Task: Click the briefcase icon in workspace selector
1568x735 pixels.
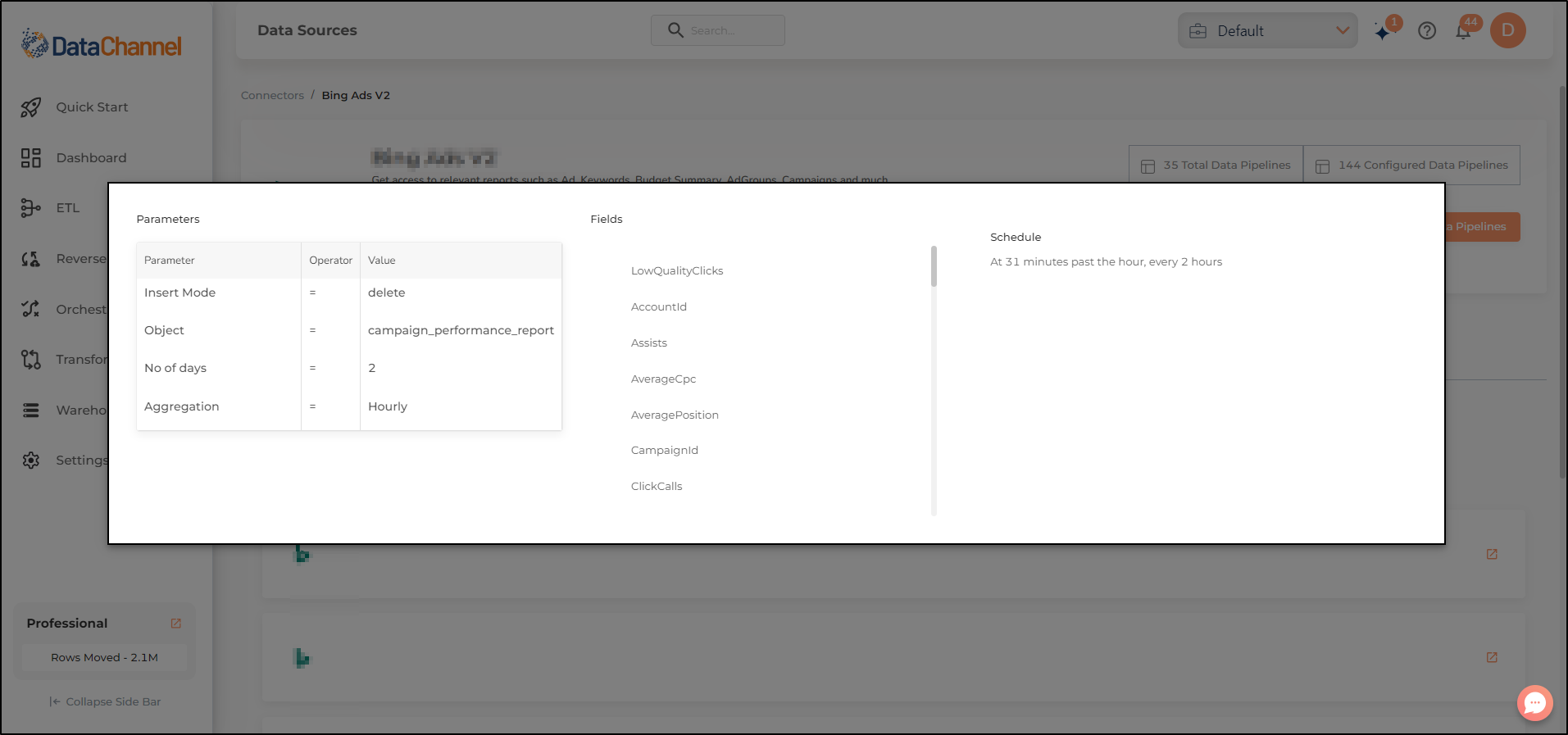Action: point(1198,31)
